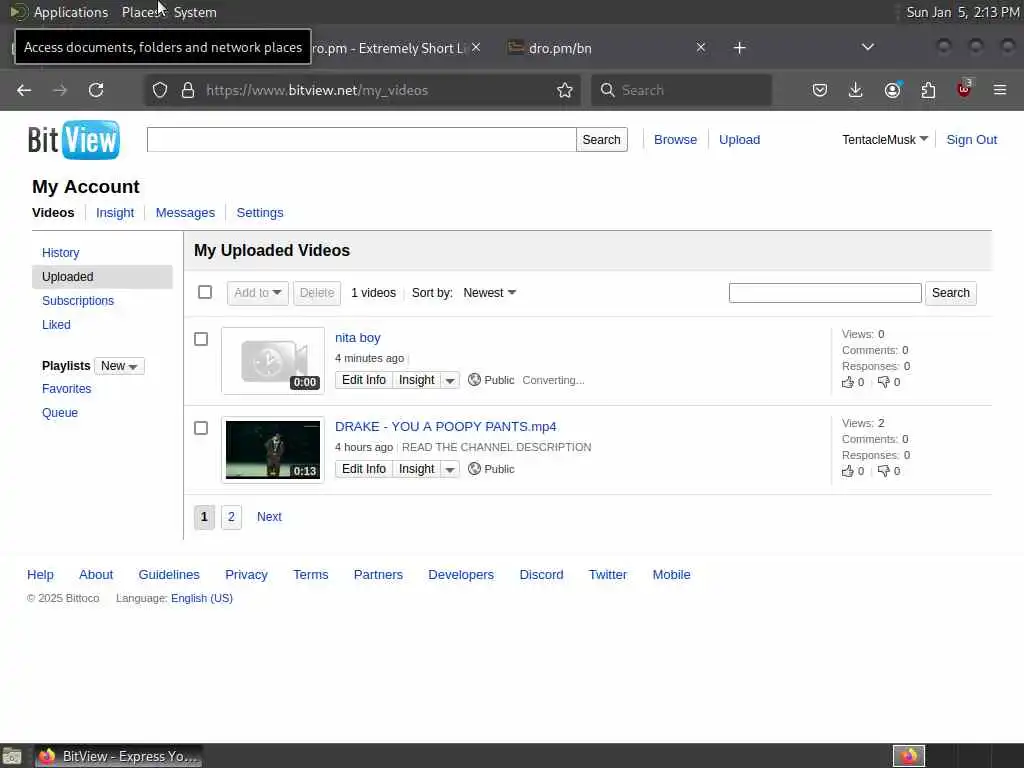1024x768 pixels.
Task: Change language via English (US) link
Action: [x=202, y=598]
